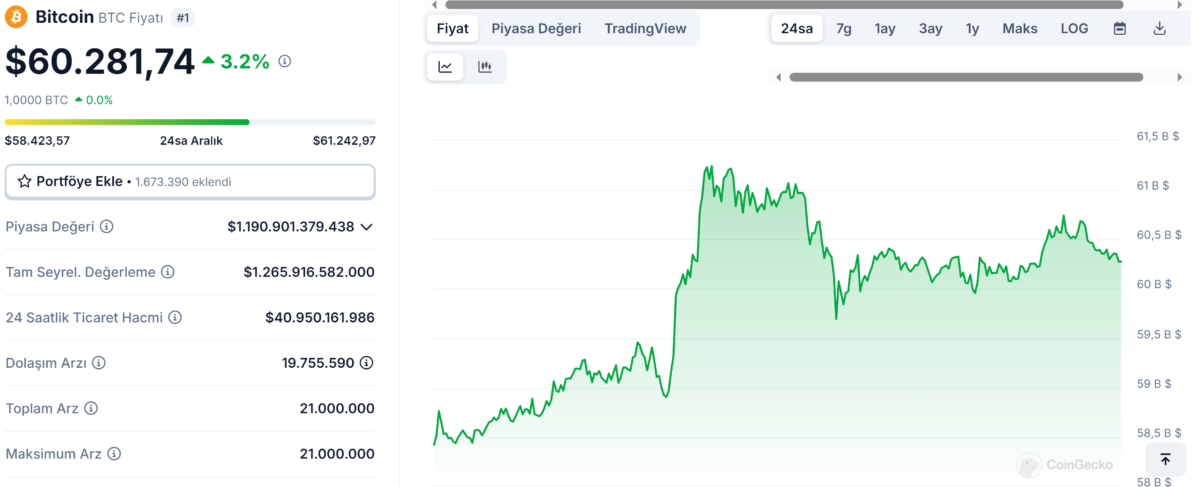
Task: Show info for Piyasa Değeri
Action: click(x=107, y=227)
